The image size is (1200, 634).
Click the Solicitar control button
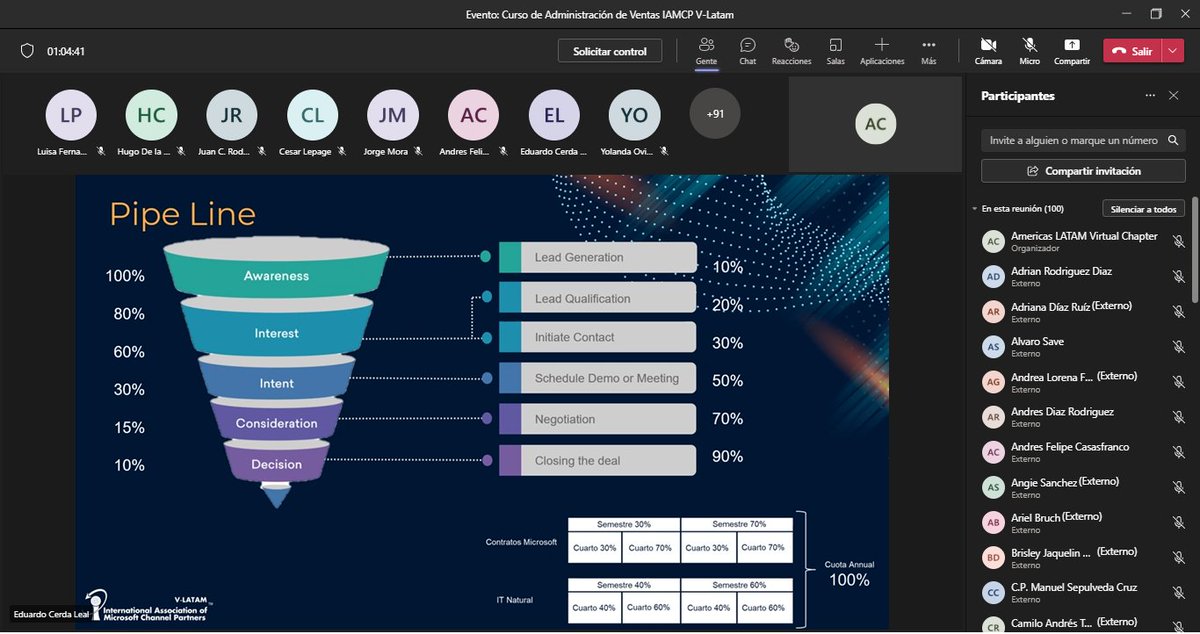(x=609, y=49)
